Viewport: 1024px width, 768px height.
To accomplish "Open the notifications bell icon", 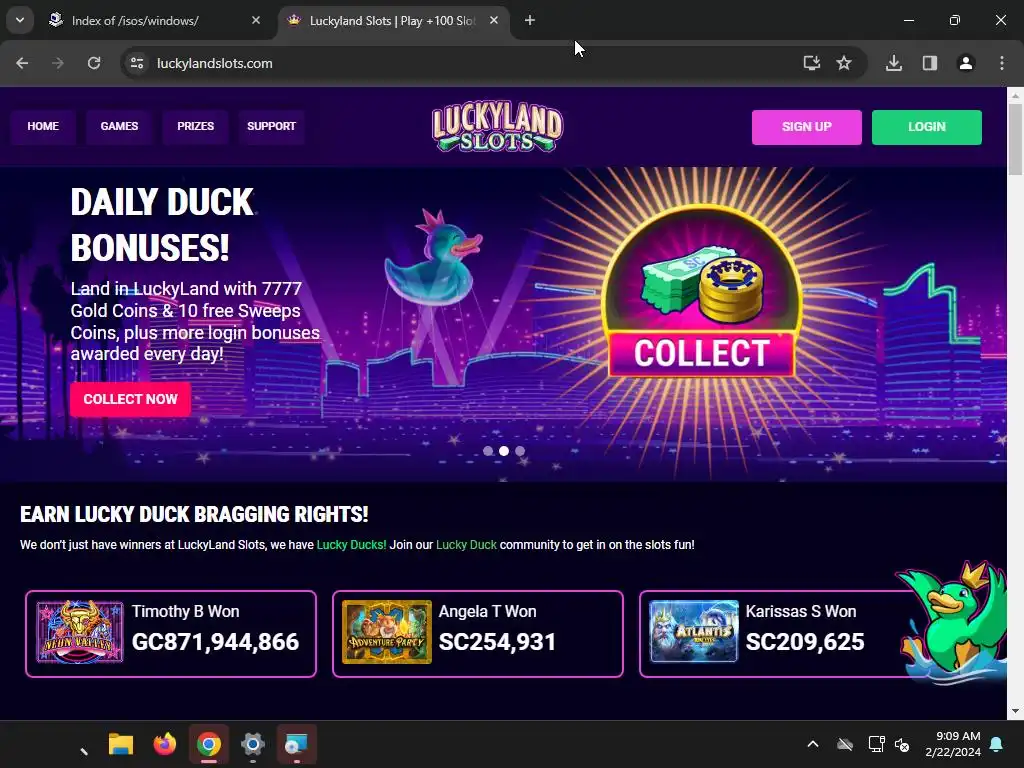I will coord(997,744).
